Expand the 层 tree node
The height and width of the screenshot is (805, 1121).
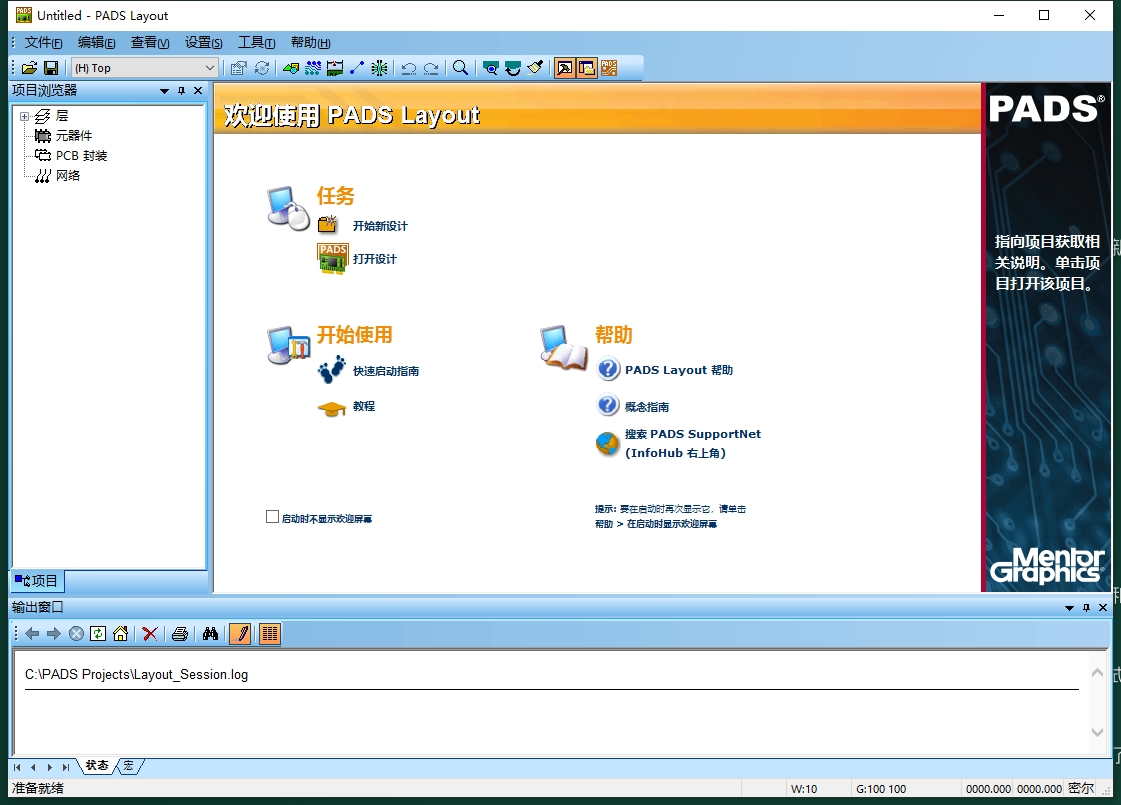click(x=24, y=116)
